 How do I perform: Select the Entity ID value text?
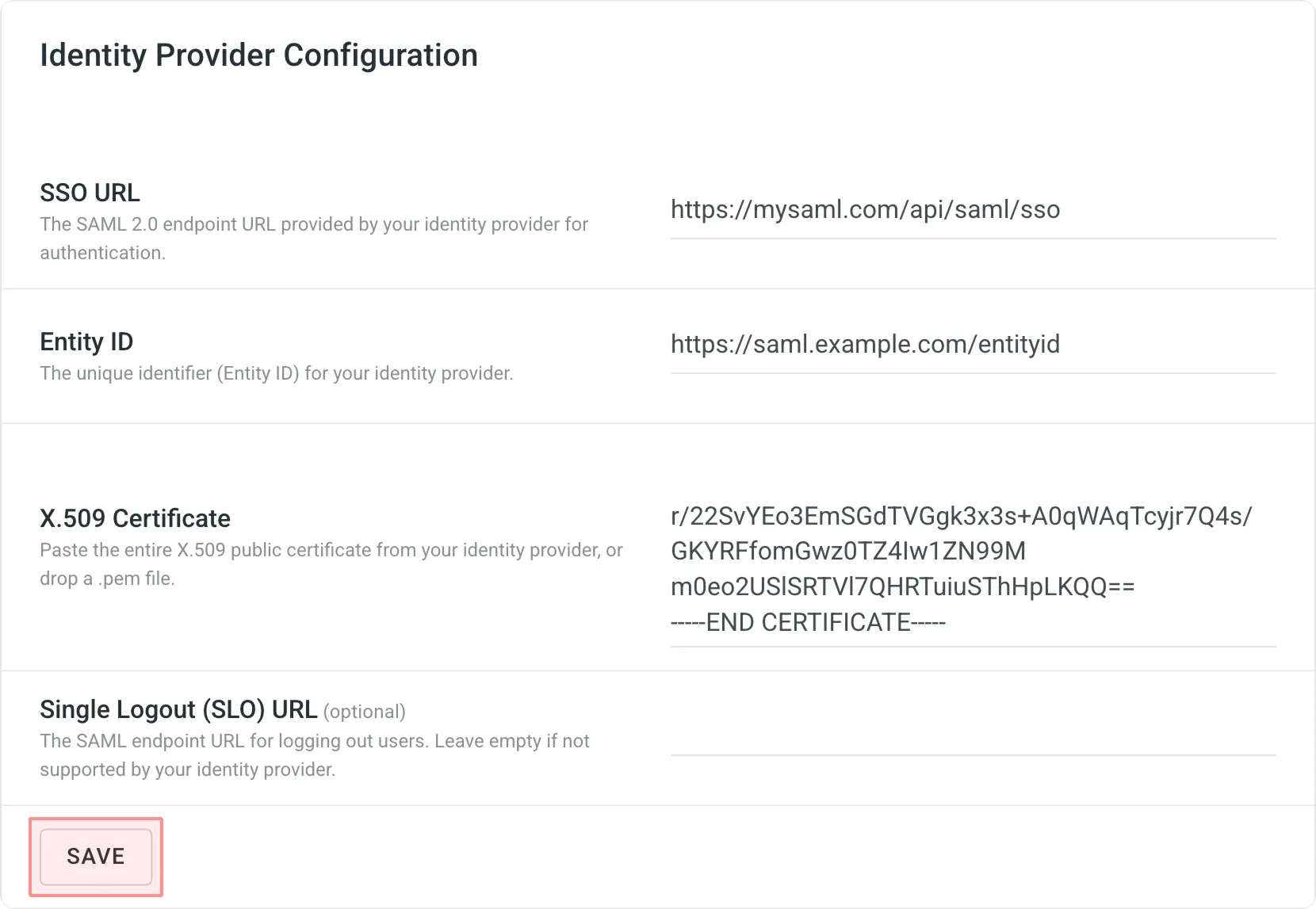(865, 343)
